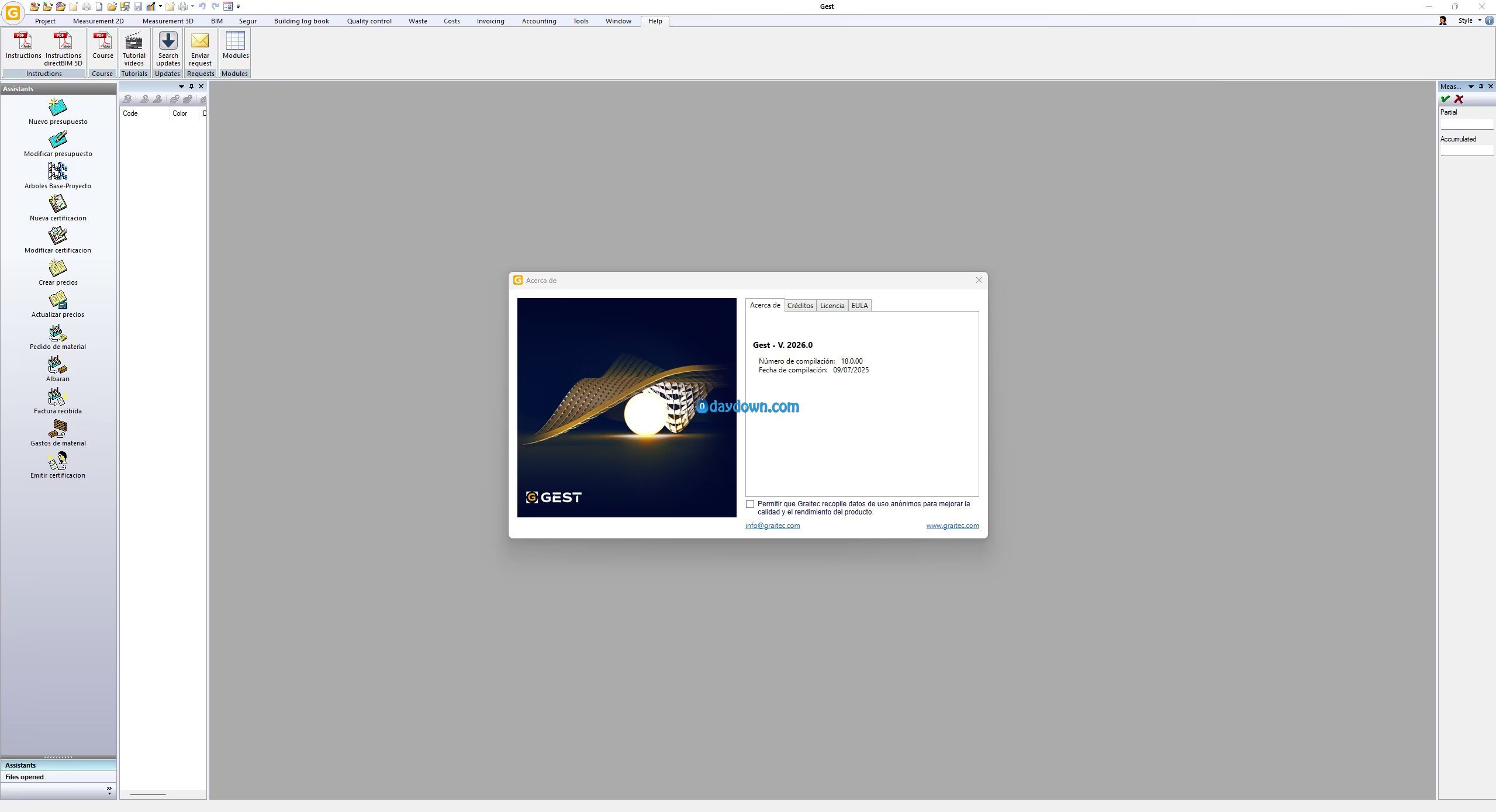Open the Instructions PDF
Screen dimensions: 1496x812
[x=23, y=45]
